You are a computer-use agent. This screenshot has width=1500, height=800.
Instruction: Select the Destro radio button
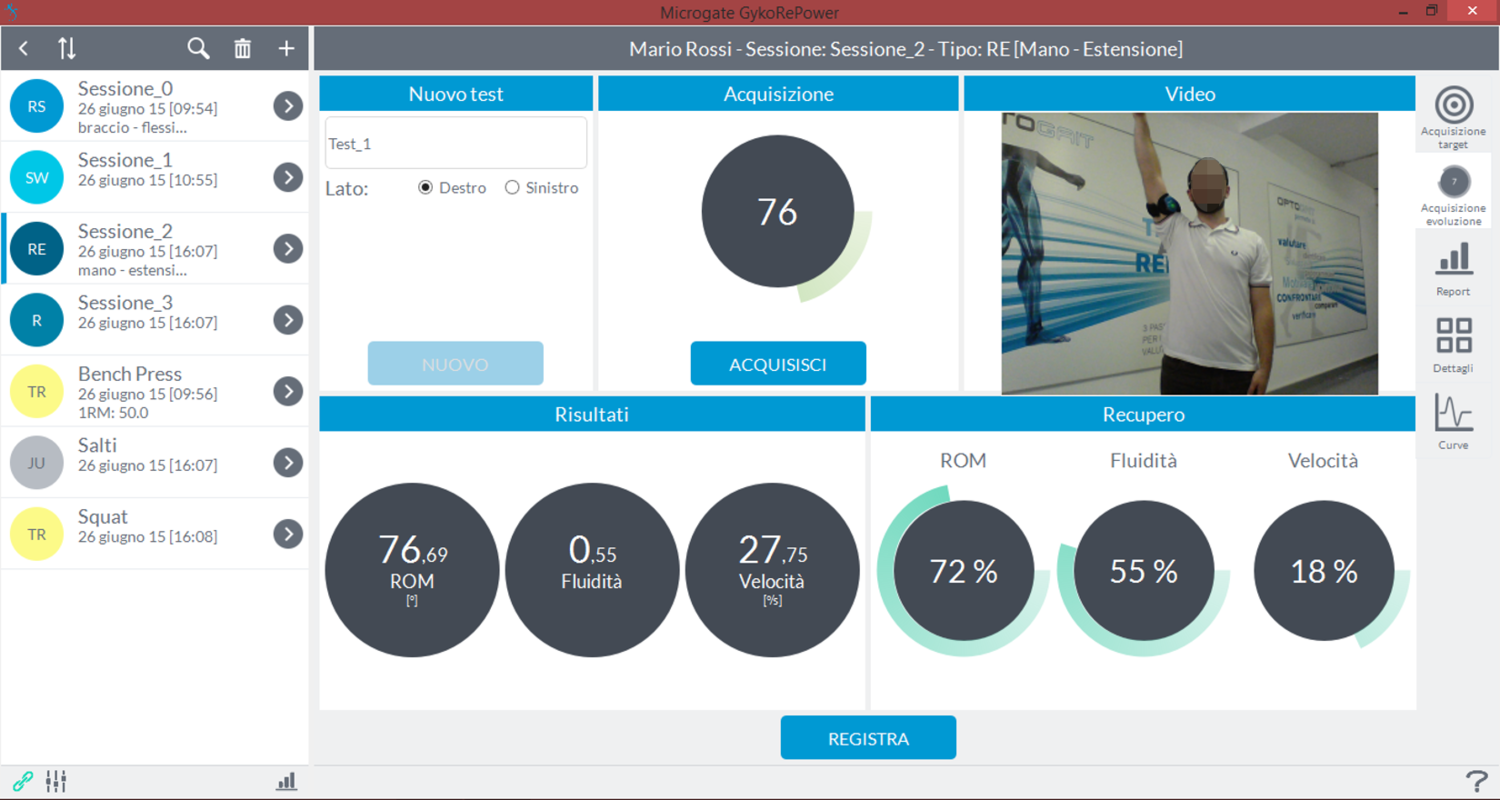[x=426, y=188]
